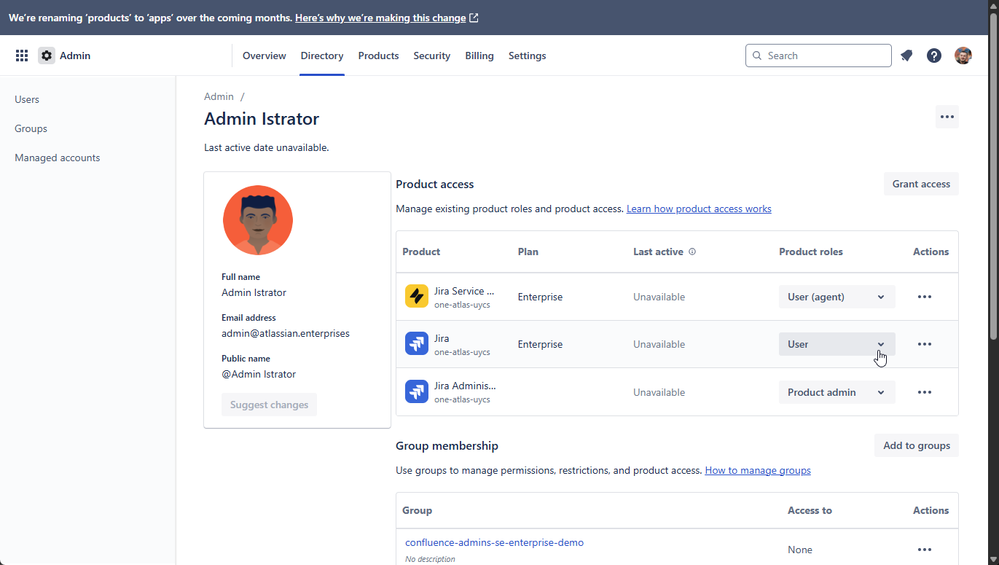Open actions menu for Jira Administration row
The image size is (999, 565).
tap(924, 392)
